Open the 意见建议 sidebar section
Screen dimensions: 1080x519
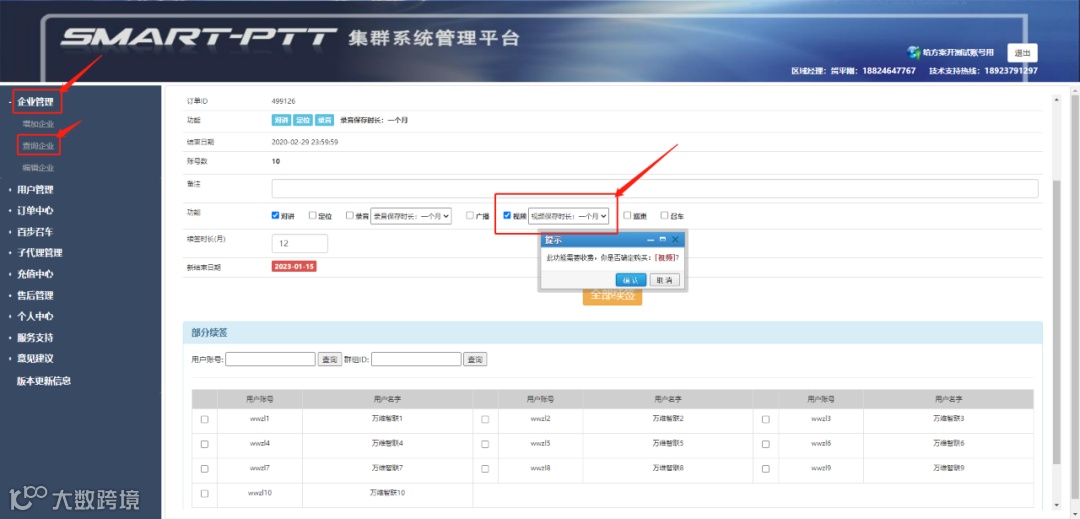[x=35, y=359]
